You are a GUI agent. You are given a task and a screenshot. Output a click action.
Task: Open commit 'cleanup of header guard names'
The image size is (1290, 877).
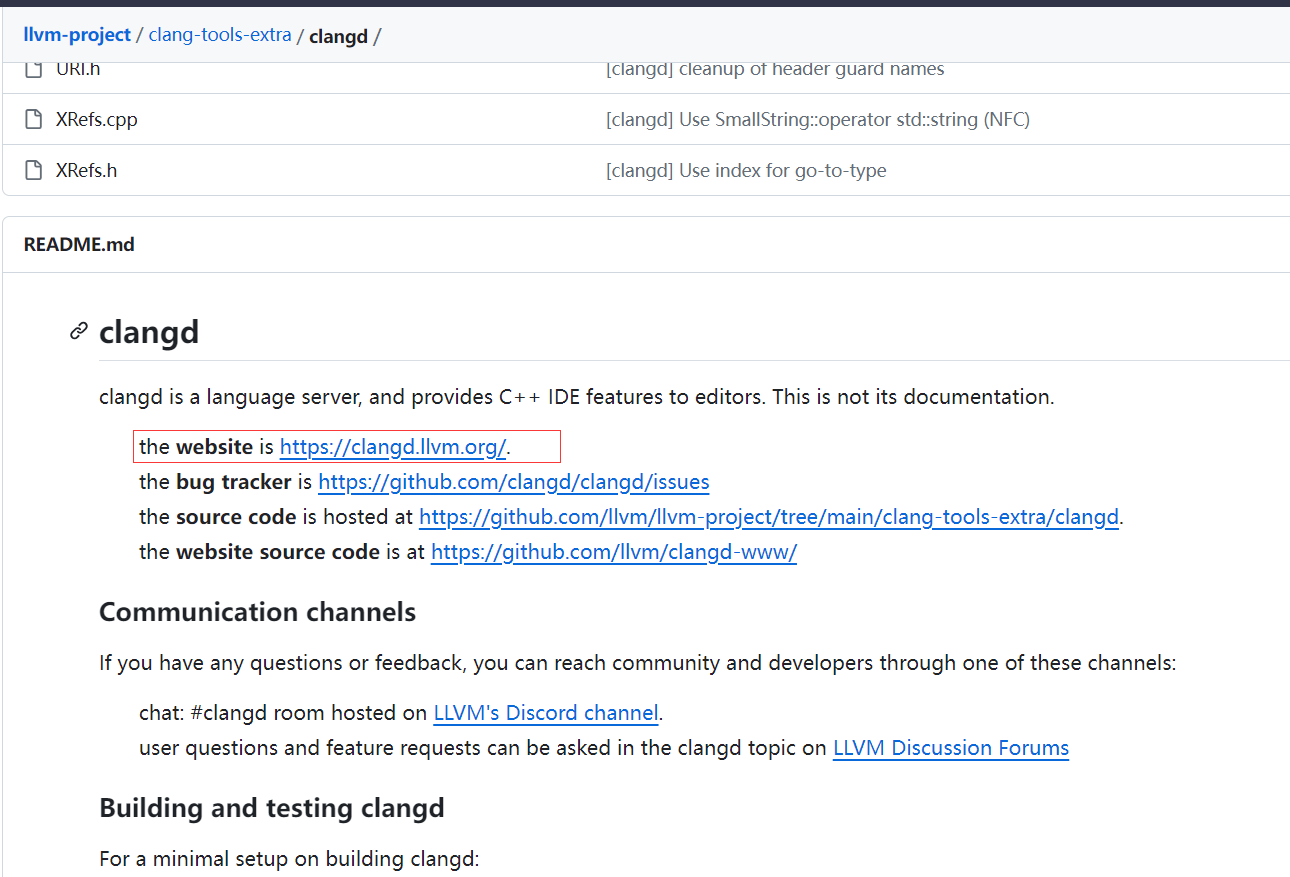[774, 69]
